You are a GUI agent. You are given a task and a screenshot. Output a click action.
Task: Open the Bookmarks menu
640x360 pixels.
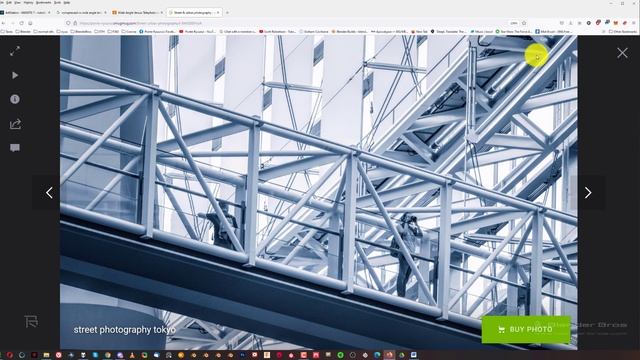coord(44,2)
